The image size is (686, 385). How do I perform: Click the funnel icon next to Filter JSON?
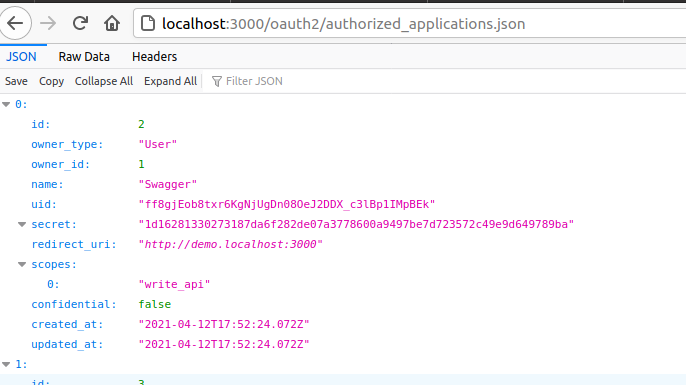217,81
